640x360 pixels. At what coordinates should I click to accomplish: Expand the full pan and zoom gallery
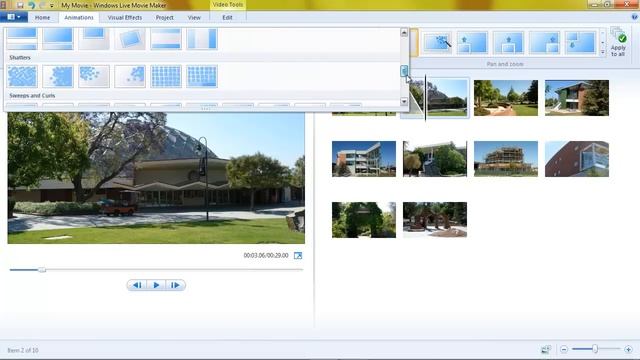coord(602,52)
